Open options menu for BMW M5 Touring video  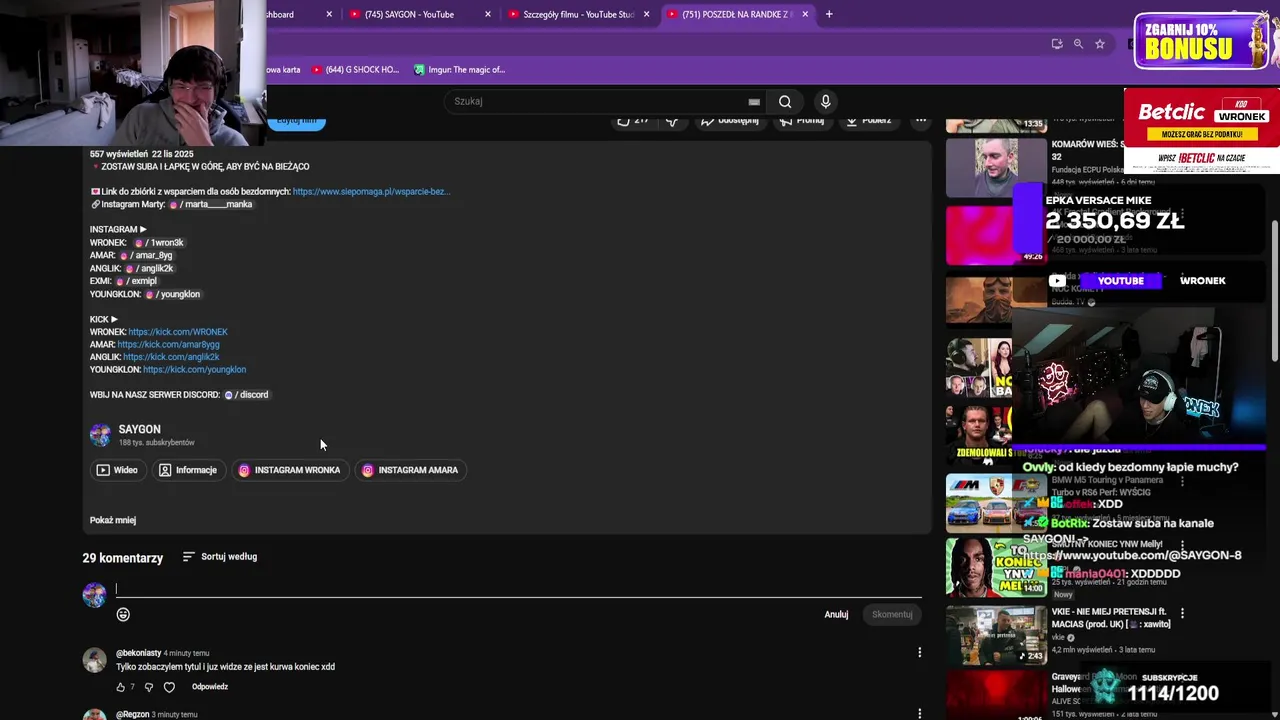pos(1182,481)
